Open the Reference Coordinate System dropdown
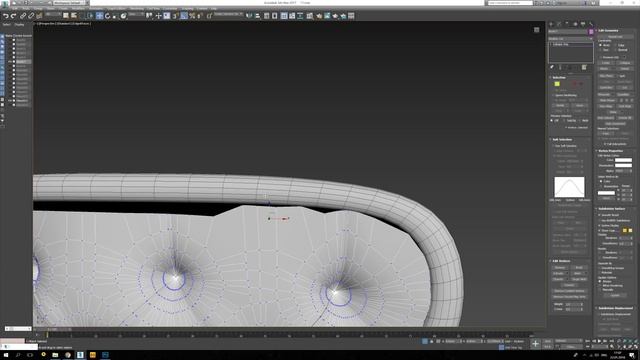Image resolution: width=640 pixels, height=360 pixels. pyautogui.click(x=136, y=15)
